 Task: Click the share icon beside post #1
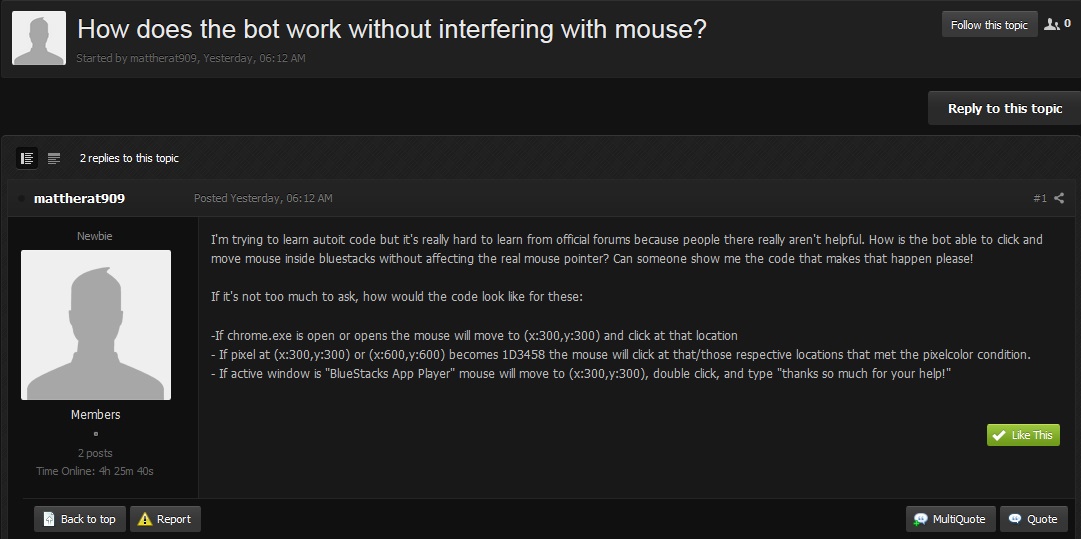point(1060,199)
